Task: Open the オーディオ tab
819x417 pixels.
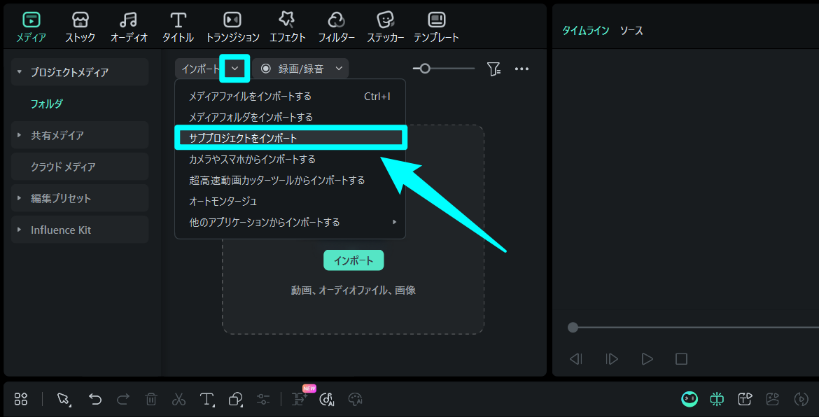Action: 128,27
